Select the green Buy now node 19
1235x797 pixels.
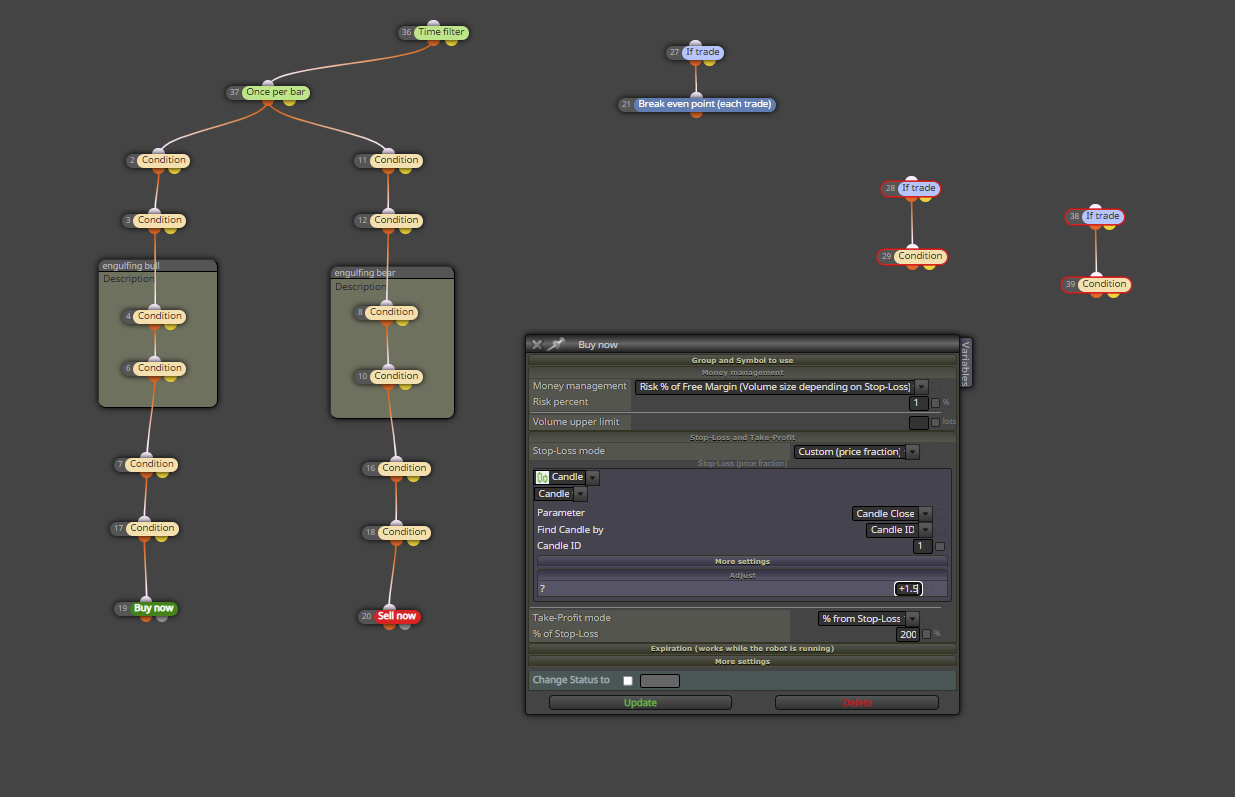coord(154,608)
